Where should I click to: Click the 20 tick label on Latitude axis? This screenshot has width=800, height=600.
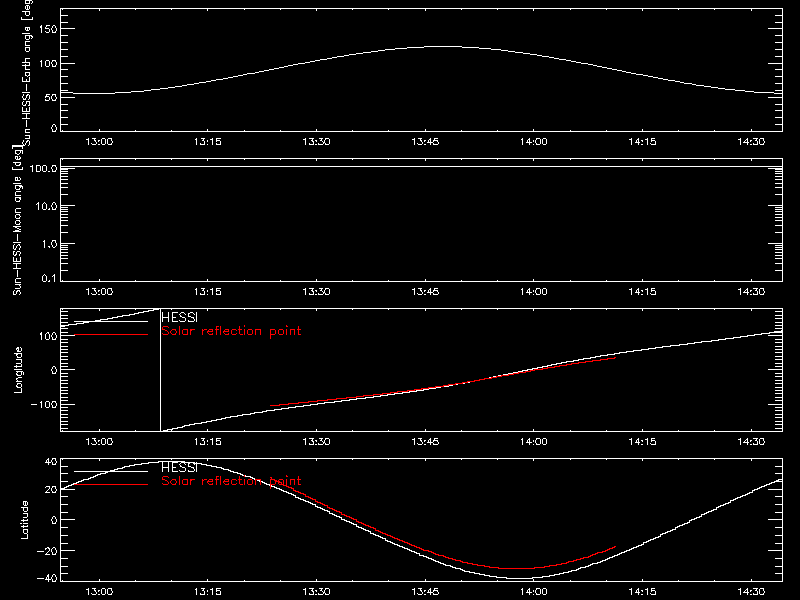[51, 490]
